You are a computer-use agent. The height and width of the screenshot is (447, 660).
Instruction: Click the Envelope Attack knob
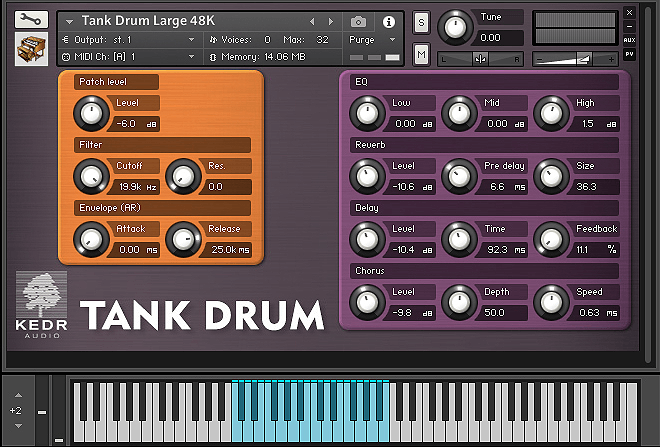tap(91, 239)
